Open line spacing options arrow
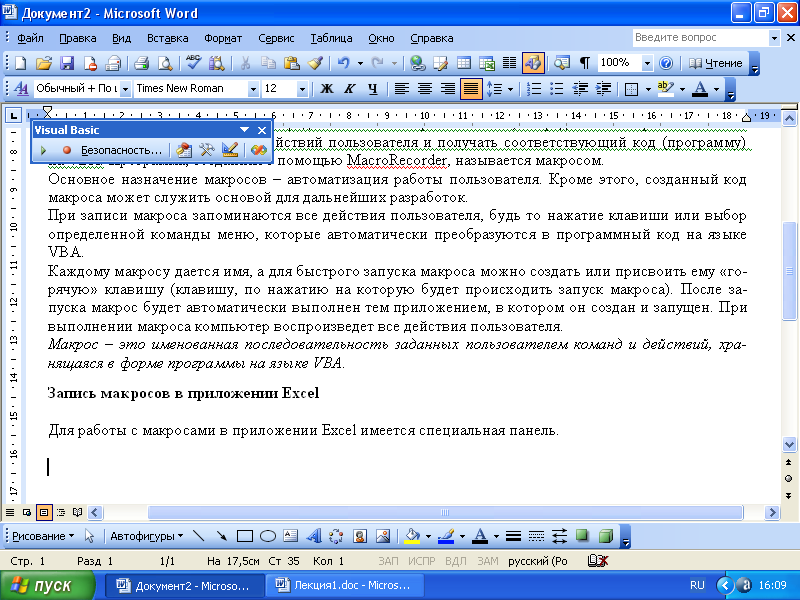This screenshot has height=600, width=800. click(510, 89)
